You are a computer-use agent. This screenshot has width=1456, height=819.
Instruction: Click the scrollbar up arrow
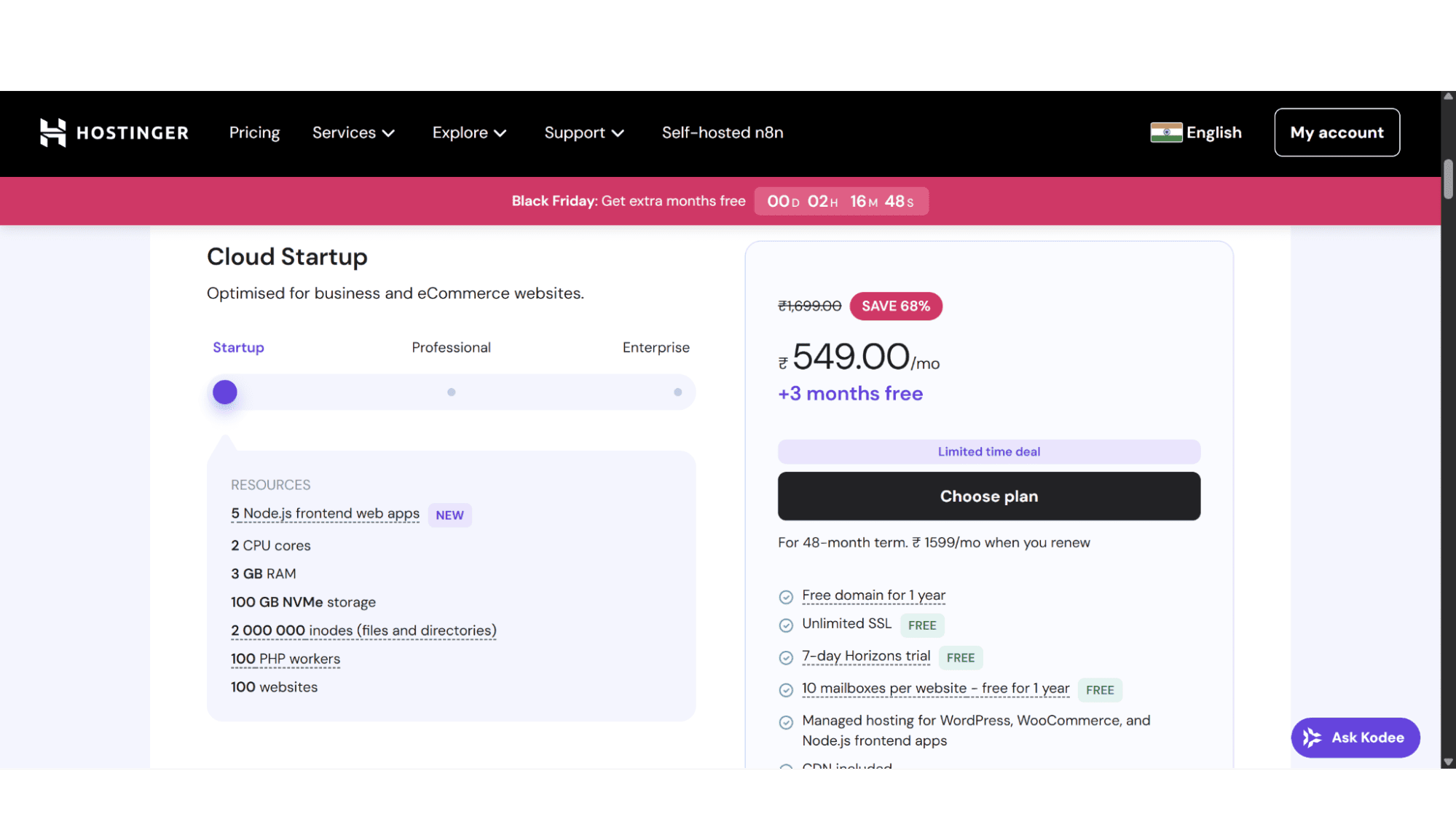tap(1448, 96)
